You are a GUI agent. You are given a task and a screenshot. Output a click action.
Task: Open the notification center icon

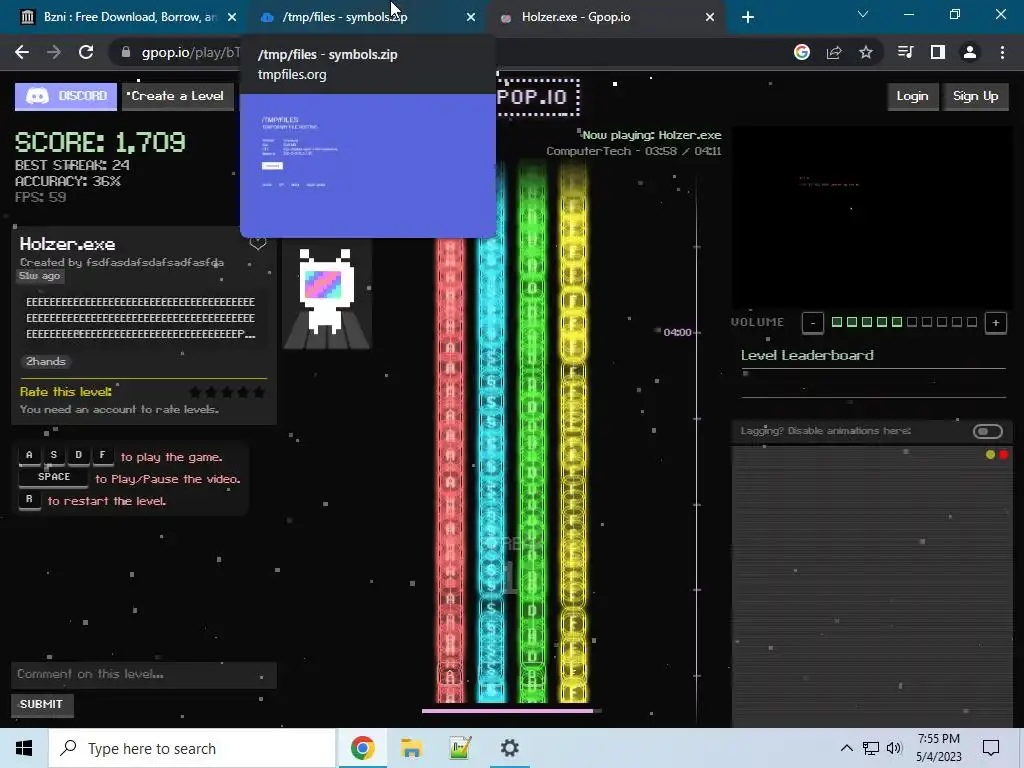click(991, 748)
